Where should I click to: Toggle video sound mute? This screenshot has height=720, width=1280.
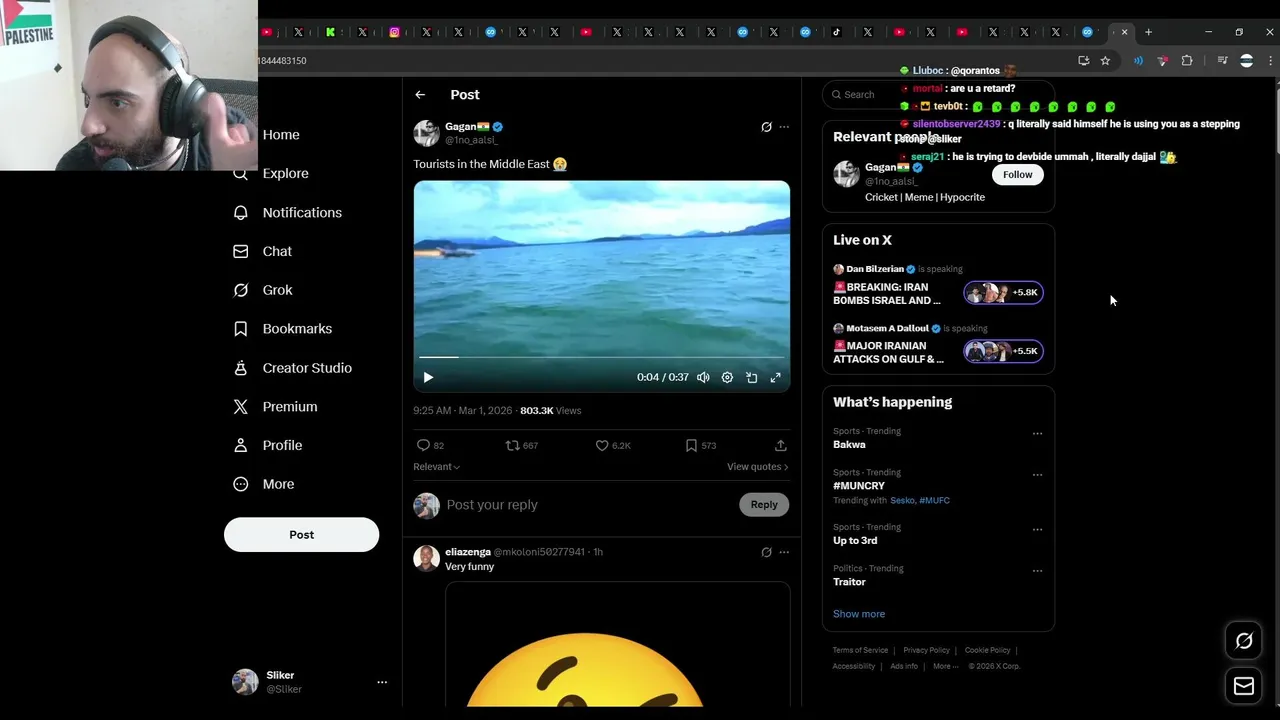pyautogui.click(x=703, y=377)
